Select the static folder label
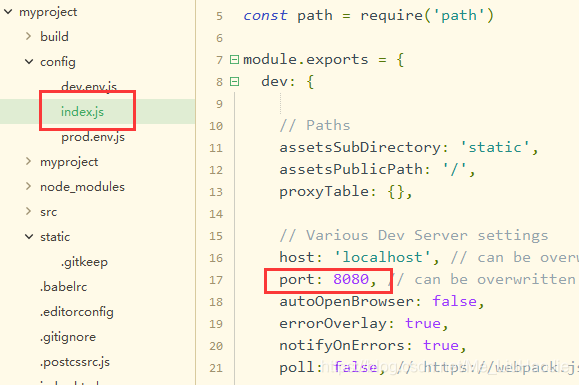Viewport: 579px width, 385px height. click(55, 237)
